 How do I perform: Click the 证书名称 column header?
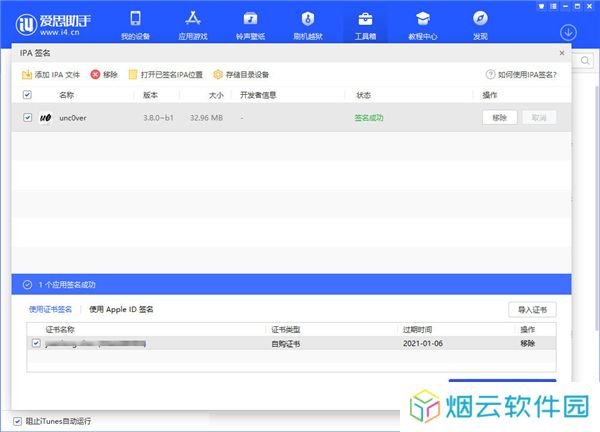(60, 329)
